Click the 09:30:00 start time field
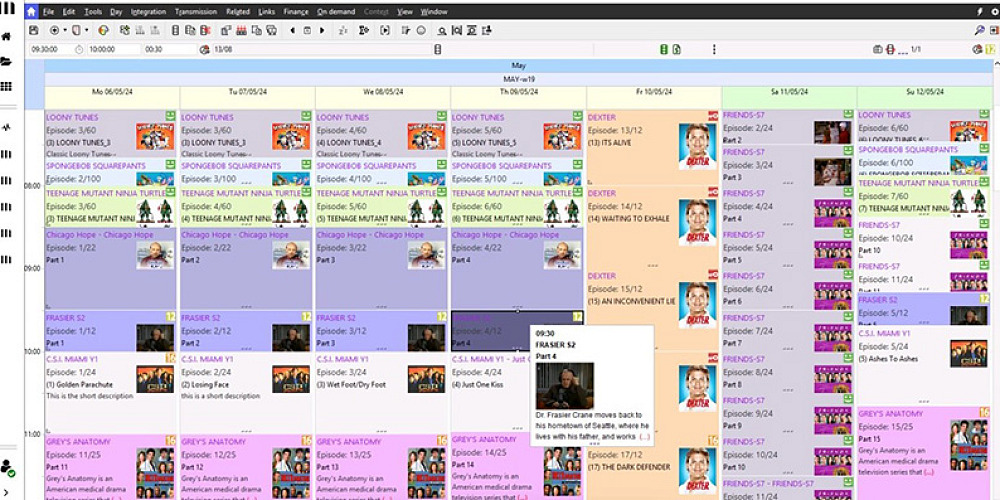This screenshot has width=1000, height=500. 43,48
